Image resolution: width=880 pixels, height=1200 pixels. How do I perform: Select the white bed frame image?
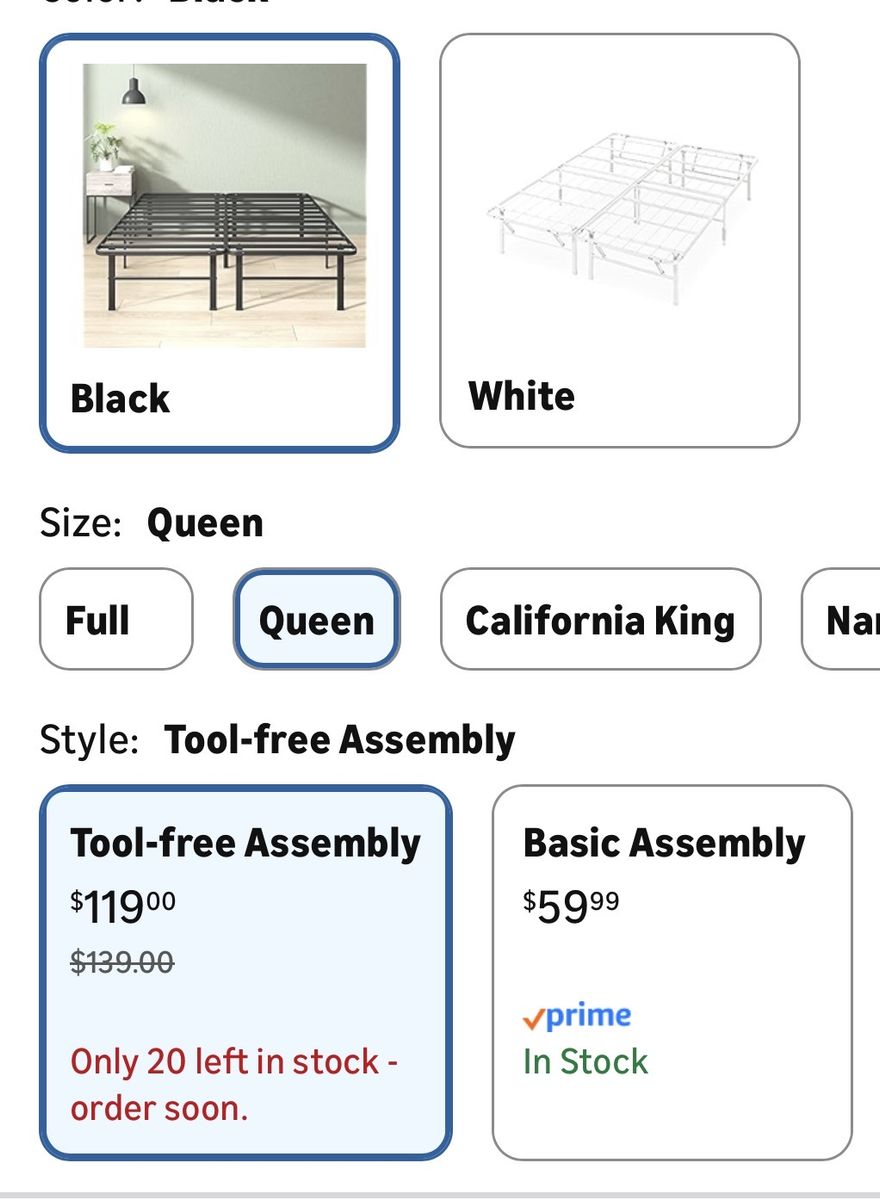621,206
